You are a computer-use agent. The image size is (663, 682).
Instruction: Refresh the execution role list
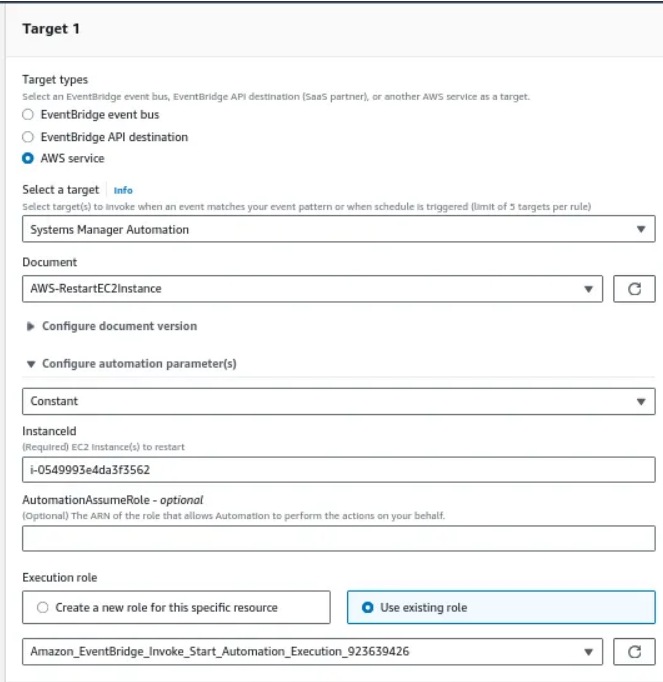pyautogui.click(x=634, y=652)
